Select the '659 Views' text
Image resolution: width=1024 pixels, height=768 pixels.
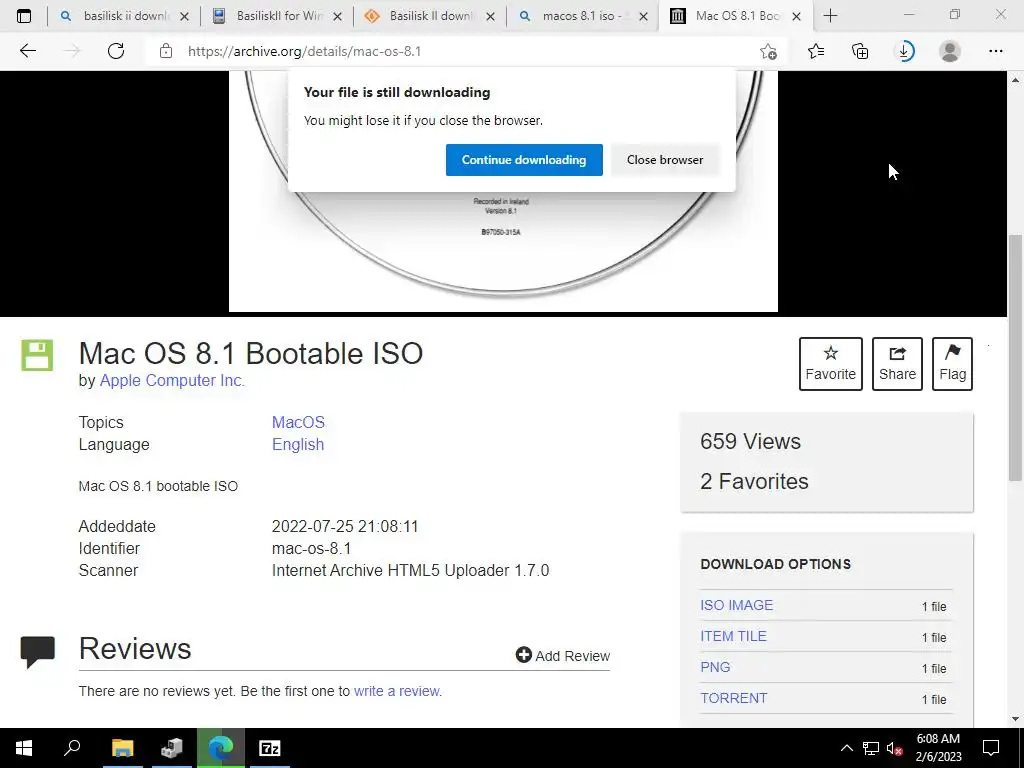(750, 441)
